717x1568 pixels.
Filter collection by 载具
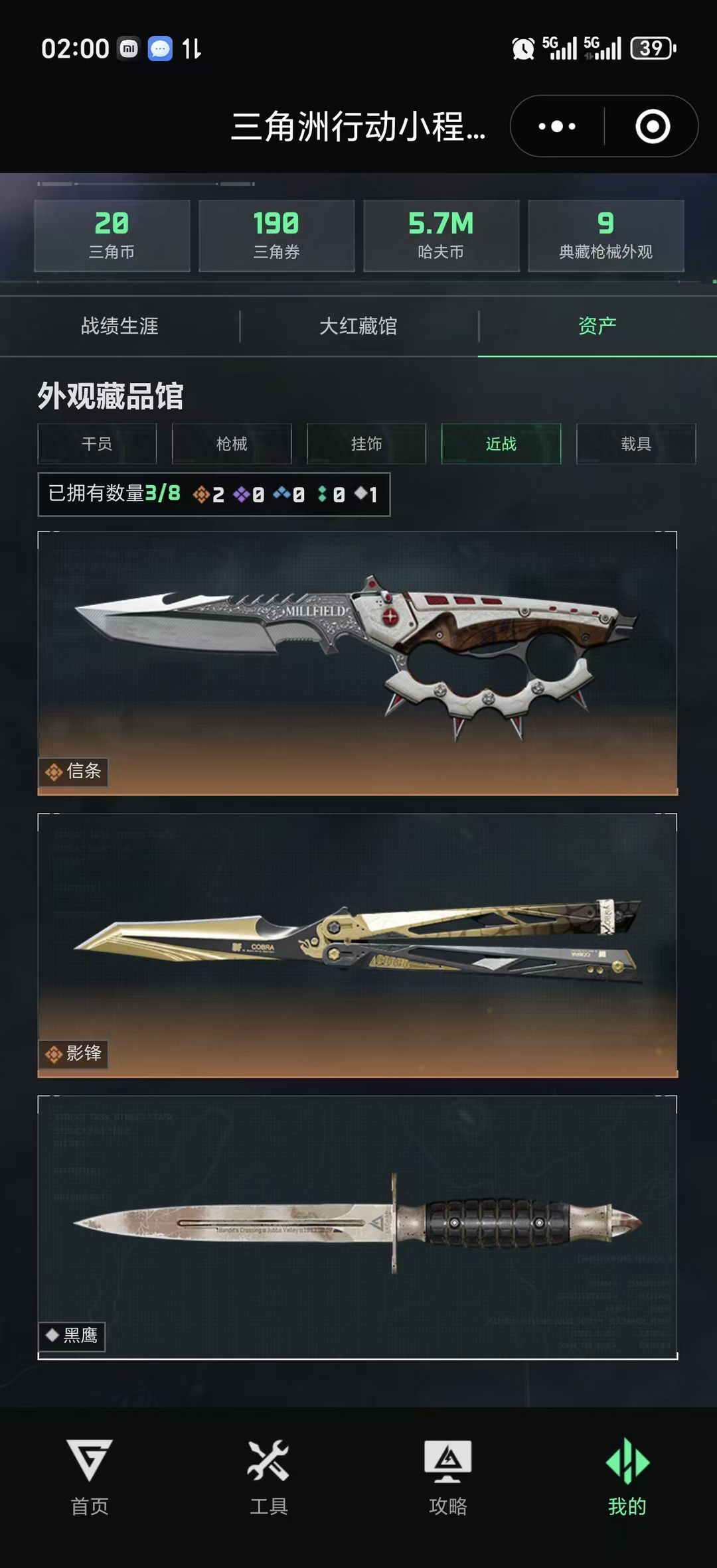636,443
